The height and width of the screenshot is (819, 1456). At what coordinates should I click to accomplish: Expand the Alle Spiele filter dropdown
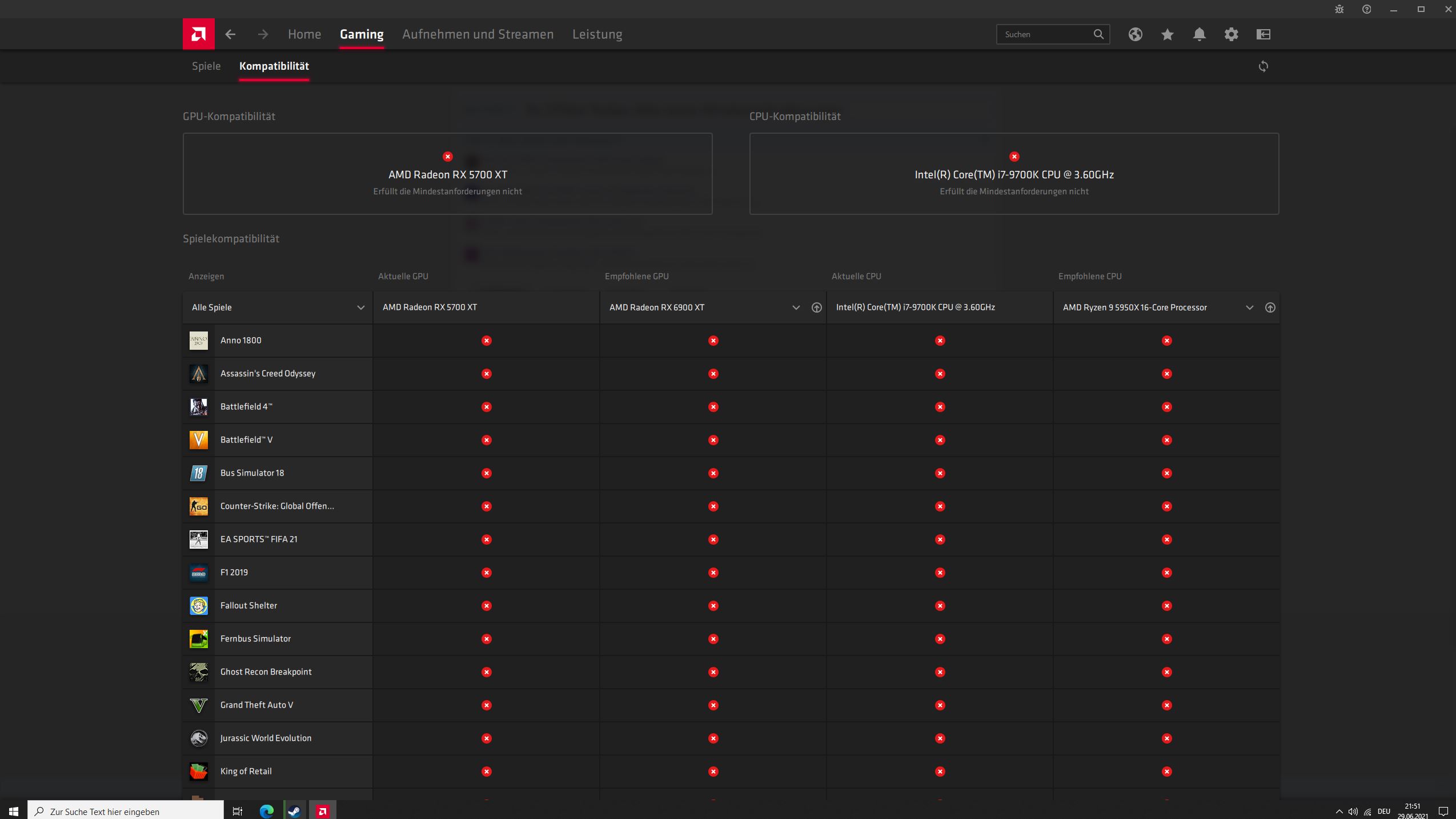360,307
